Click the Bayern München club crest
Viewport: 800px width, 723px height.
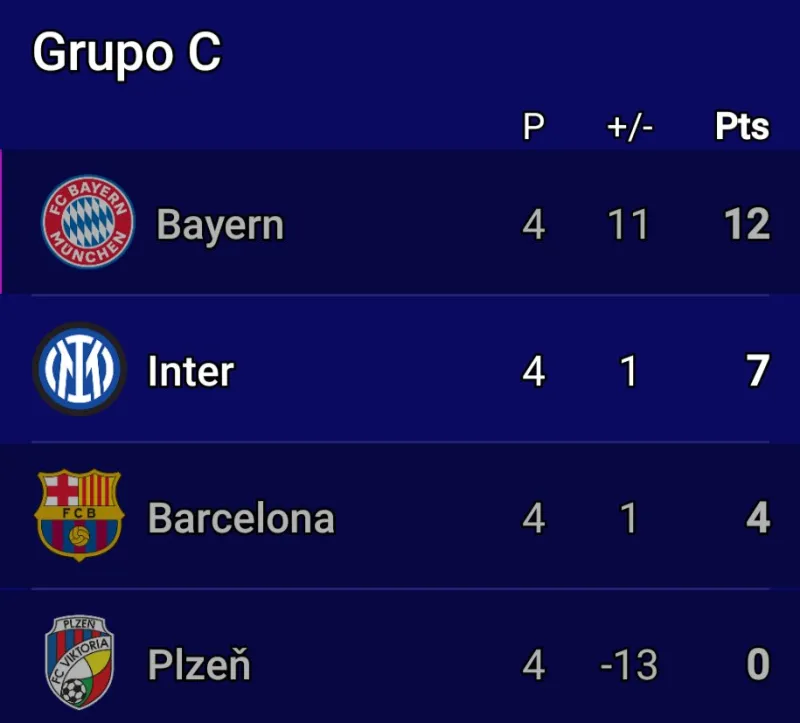pos(87,222)
